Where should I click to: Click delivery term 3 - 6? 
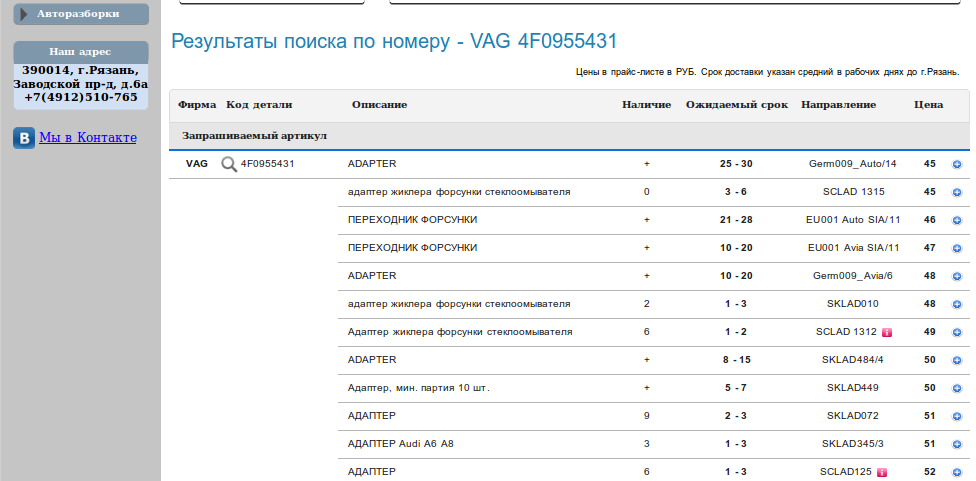[736, 192]
